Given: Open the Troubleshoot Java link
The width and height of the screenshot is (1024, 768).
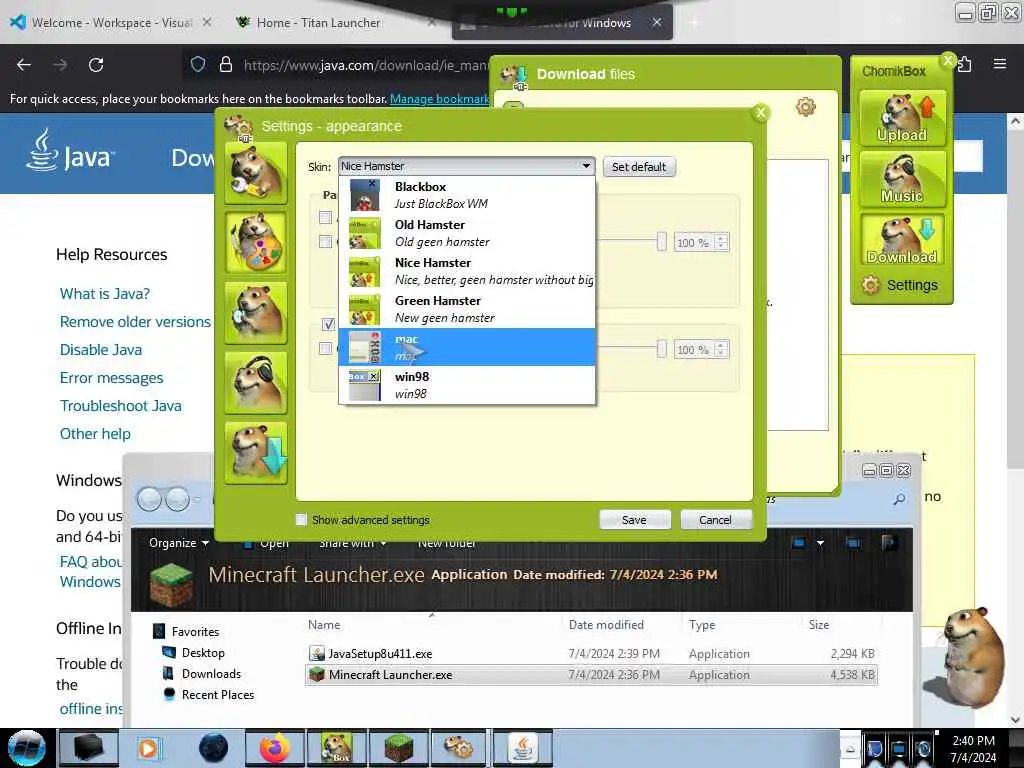Looking at the screenshot, I should point(121,406).
